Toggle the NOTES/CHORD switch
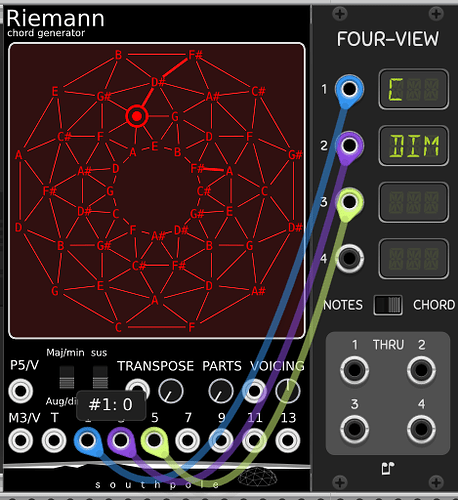Screen dimensions: 458x500 click(x=388, y=305)
